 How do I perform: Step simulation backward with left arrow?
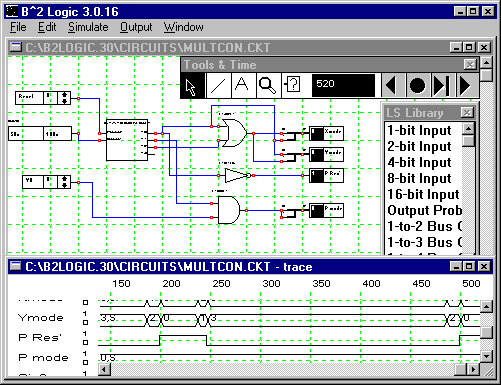pos(393,86)
